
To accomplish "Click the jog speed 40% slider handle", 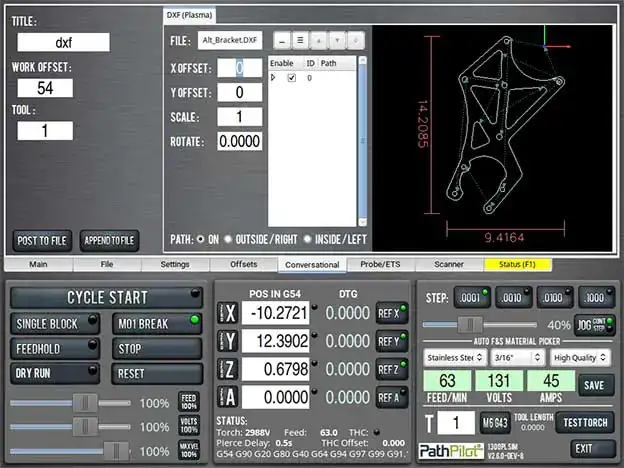I will (470, 325).
